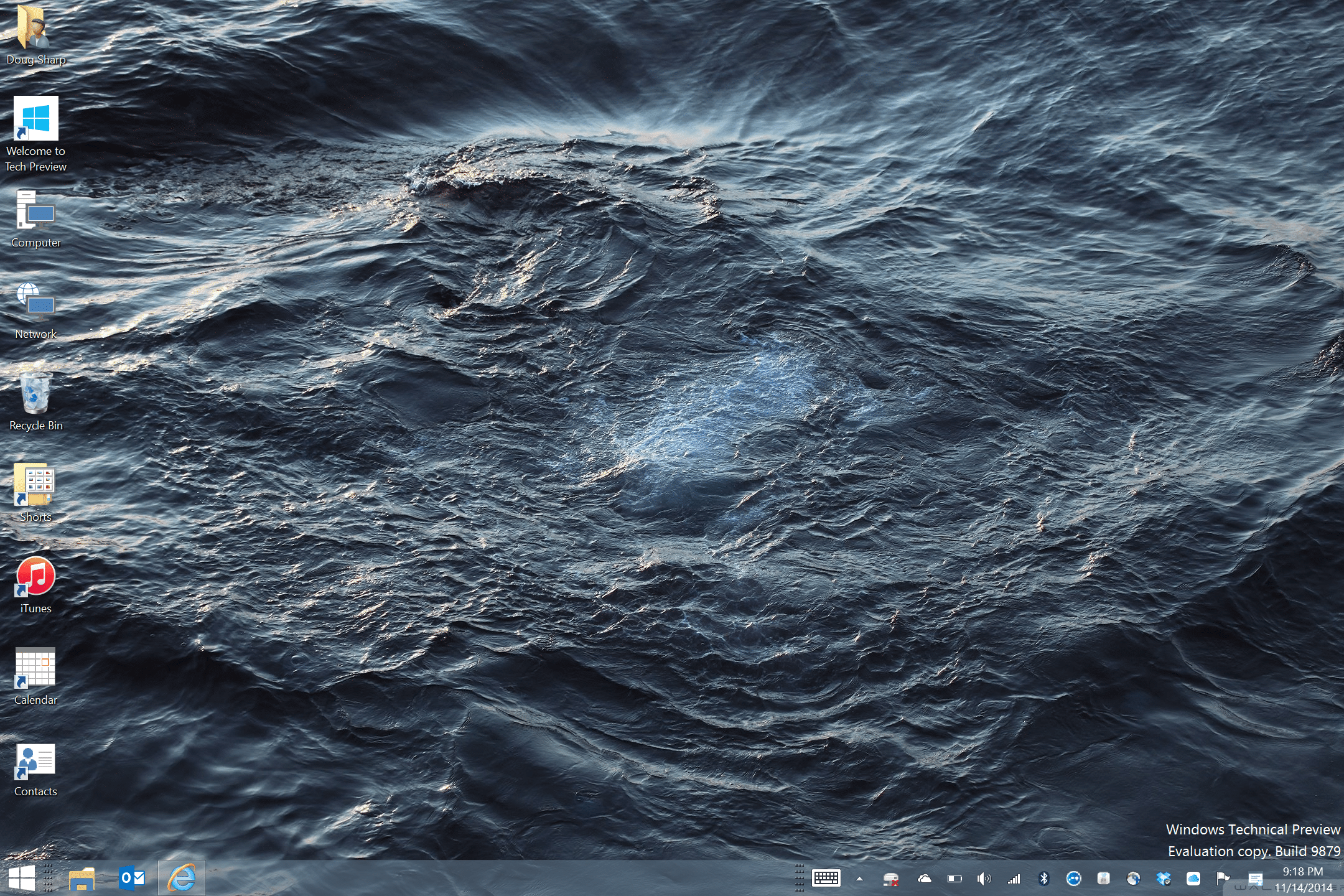Open the Doug Sharp user folder
1344x896 pixels.
click(35, 34)
